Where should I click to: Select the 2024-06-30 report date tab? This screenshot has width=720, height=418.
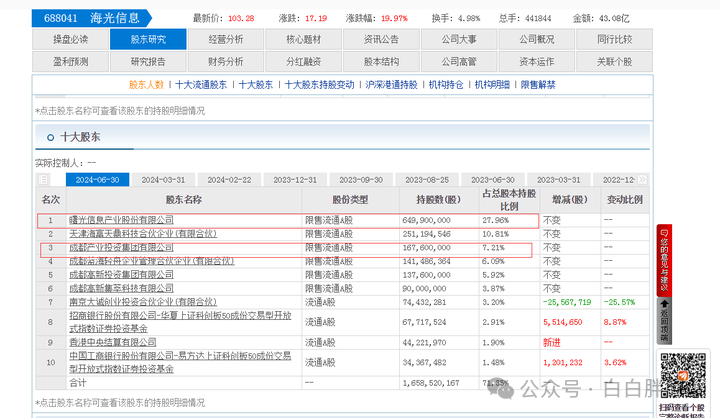97,180
